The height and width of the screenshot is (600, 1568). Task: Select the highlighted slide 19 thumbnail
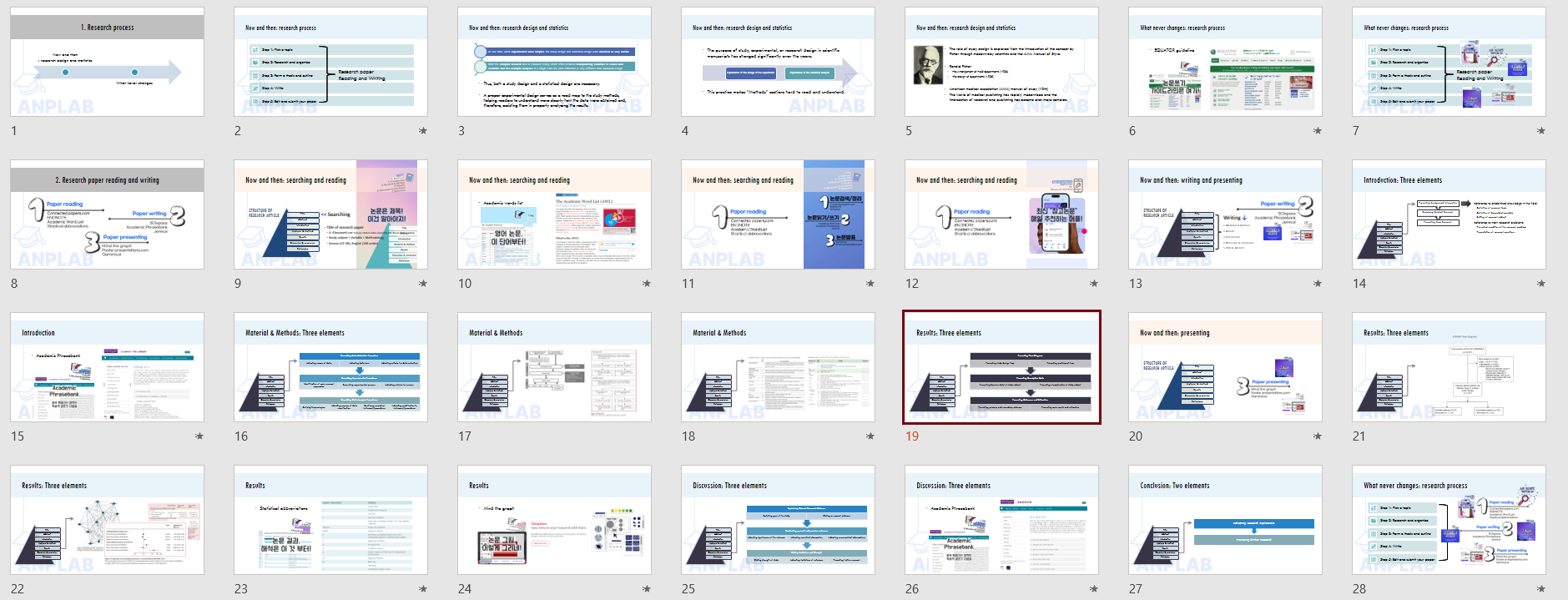tap(1001, 368)
